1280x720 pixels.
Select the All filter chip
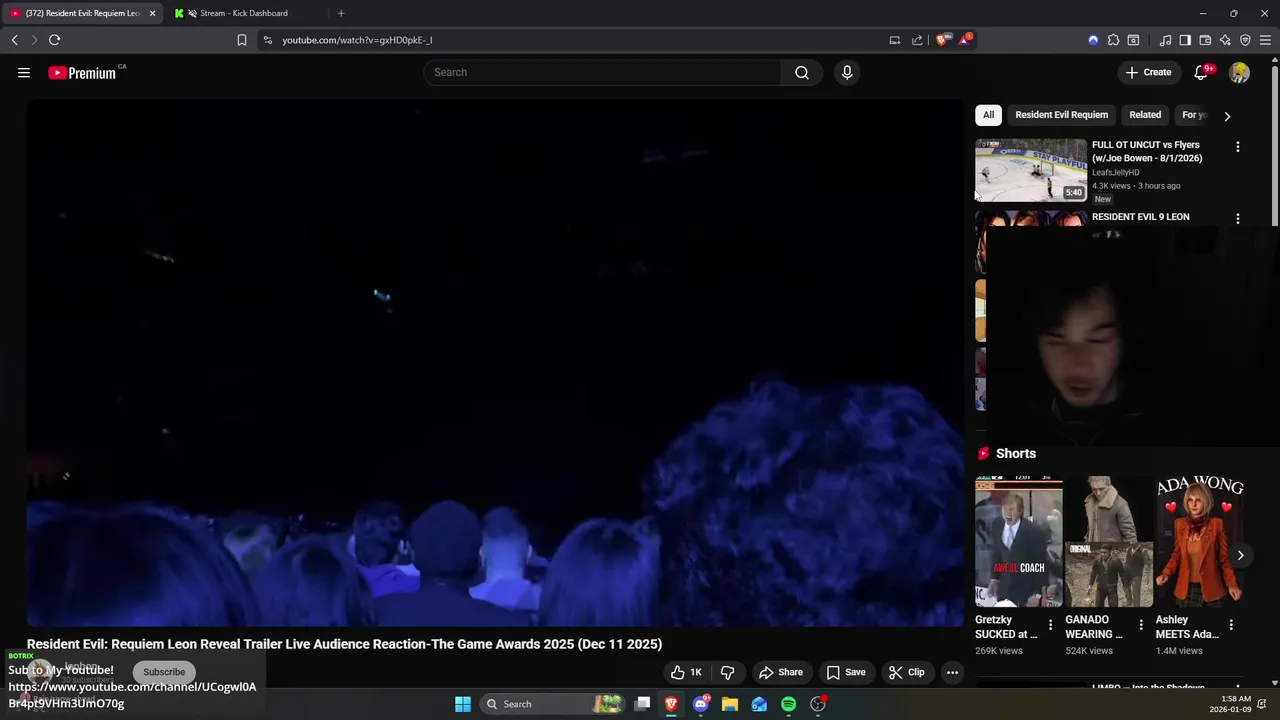[988, 115]
